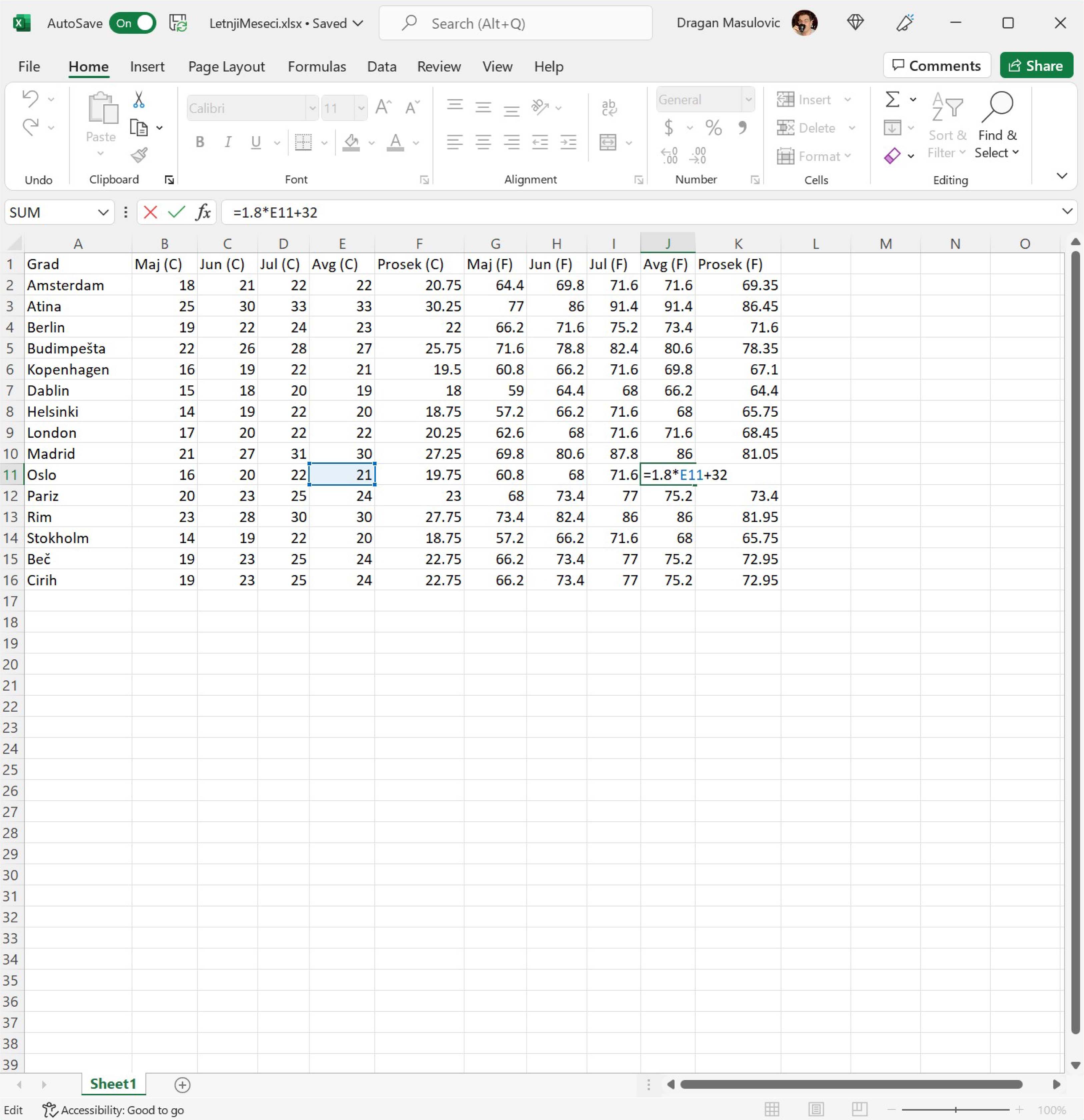This screenshot has height=1120, width=1084.
Task: Click the Search box in the title bar
Action: (514, 23)
